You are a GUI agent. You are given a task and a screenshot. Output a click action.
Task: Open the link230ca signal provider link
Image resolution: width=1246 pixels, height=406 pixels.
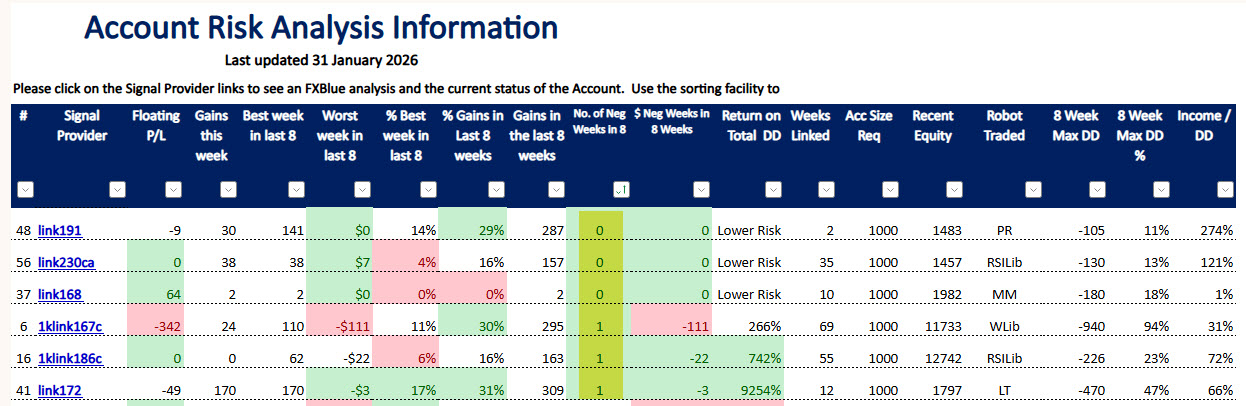click(x=66, y=263)
